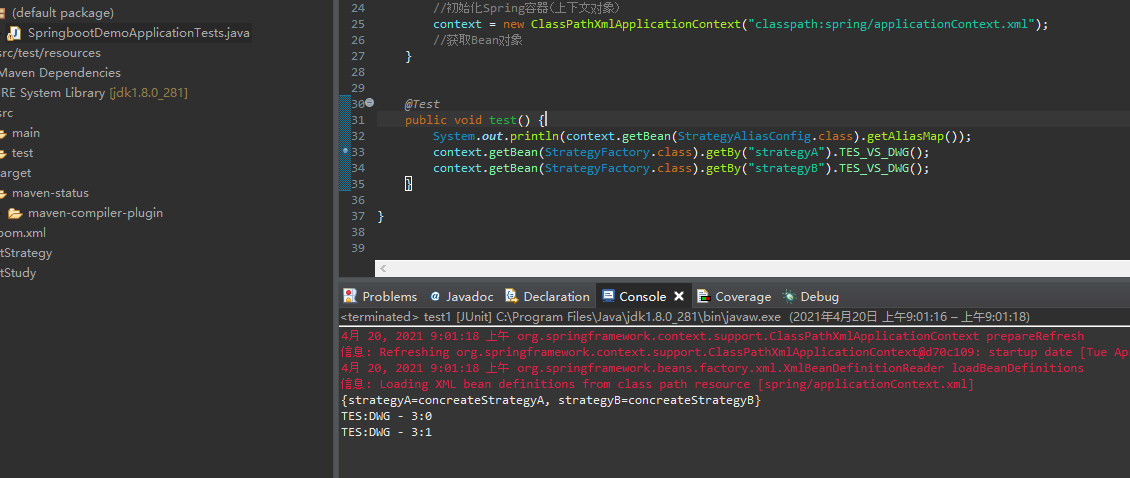Open Maven Dependencies in the tree
This screenshot has height=478, width=1130.
point(60,73)
